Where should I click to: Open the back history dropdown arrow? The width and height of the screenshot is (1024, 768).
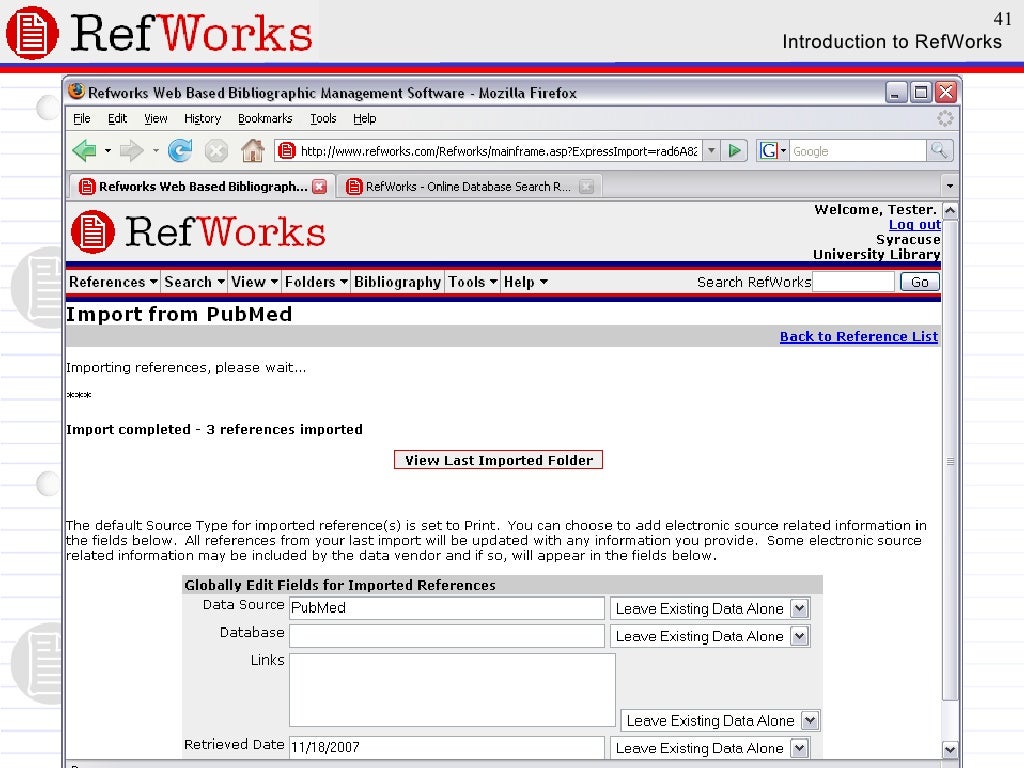click(x=108, y=151)
